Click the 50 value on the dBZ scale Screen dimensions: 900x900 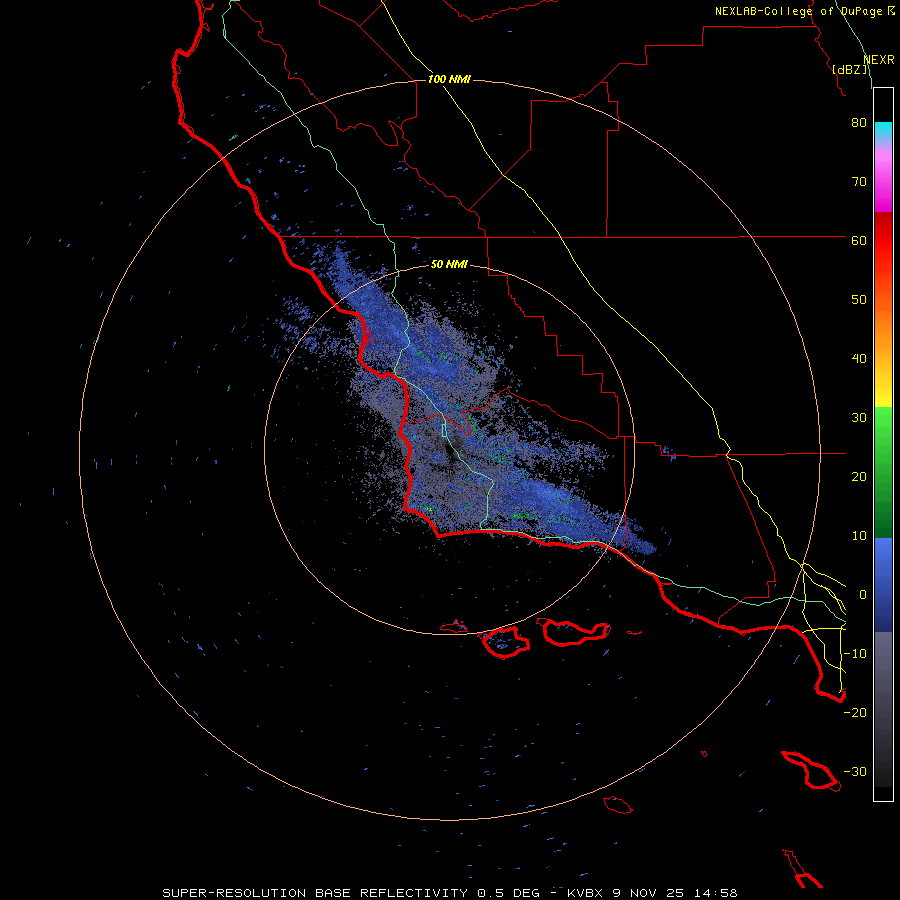coord(859,300)
